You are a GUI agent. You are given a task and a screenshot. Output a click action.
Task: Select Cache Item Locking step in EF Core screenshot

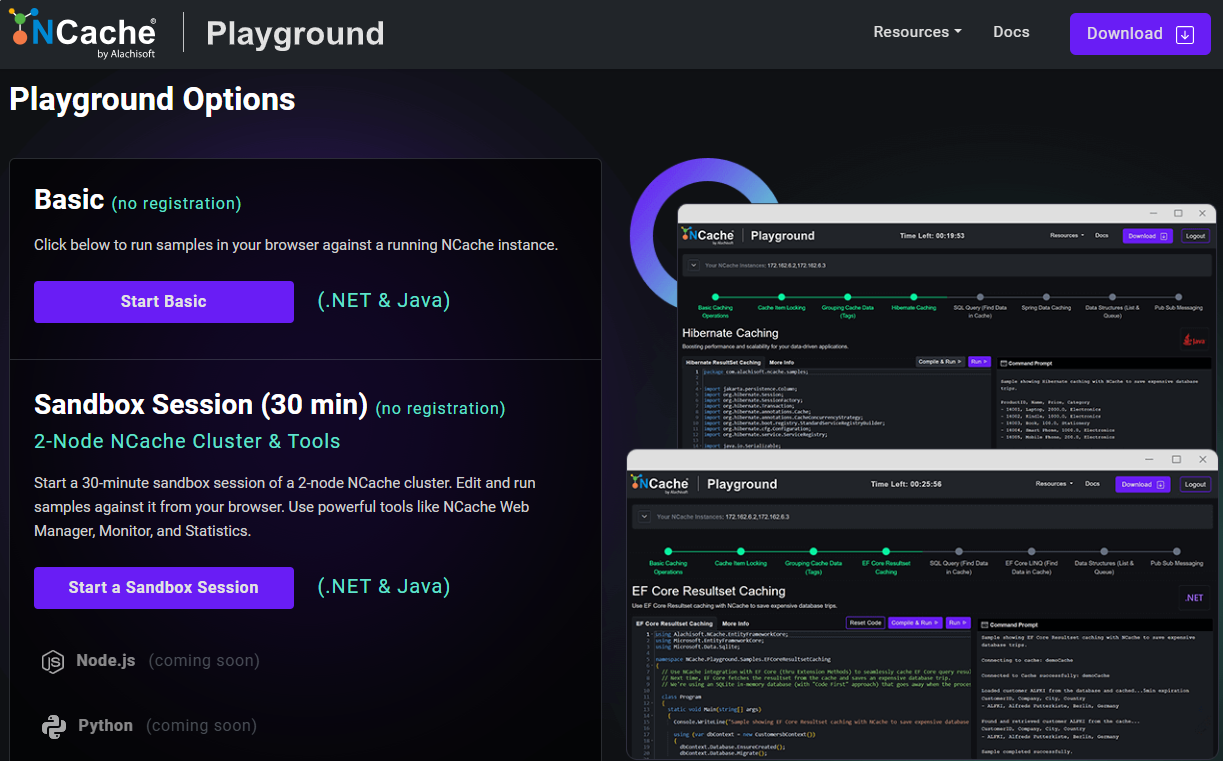pos(741,556)
